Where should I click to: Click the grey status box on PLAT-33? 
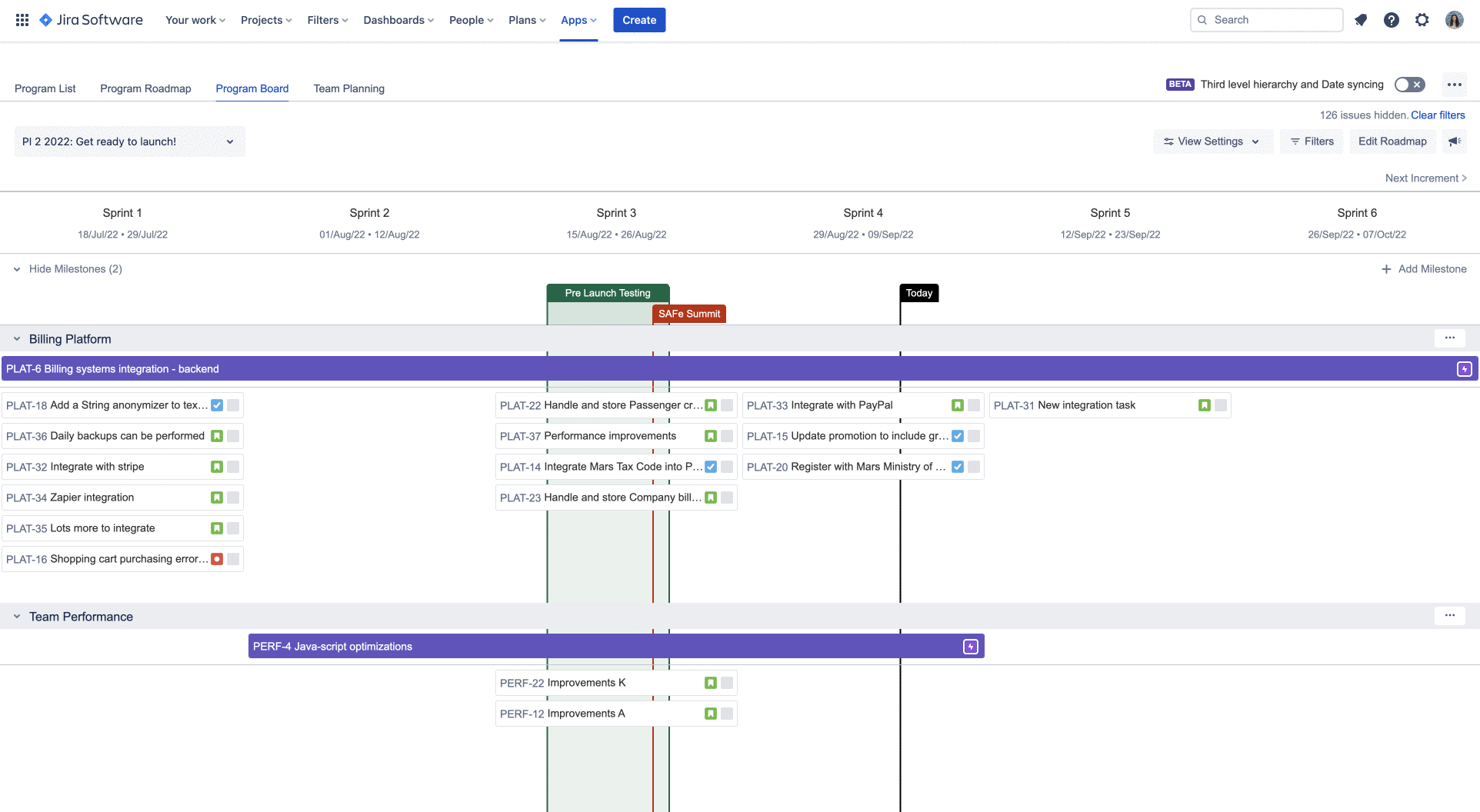[974, 405]
